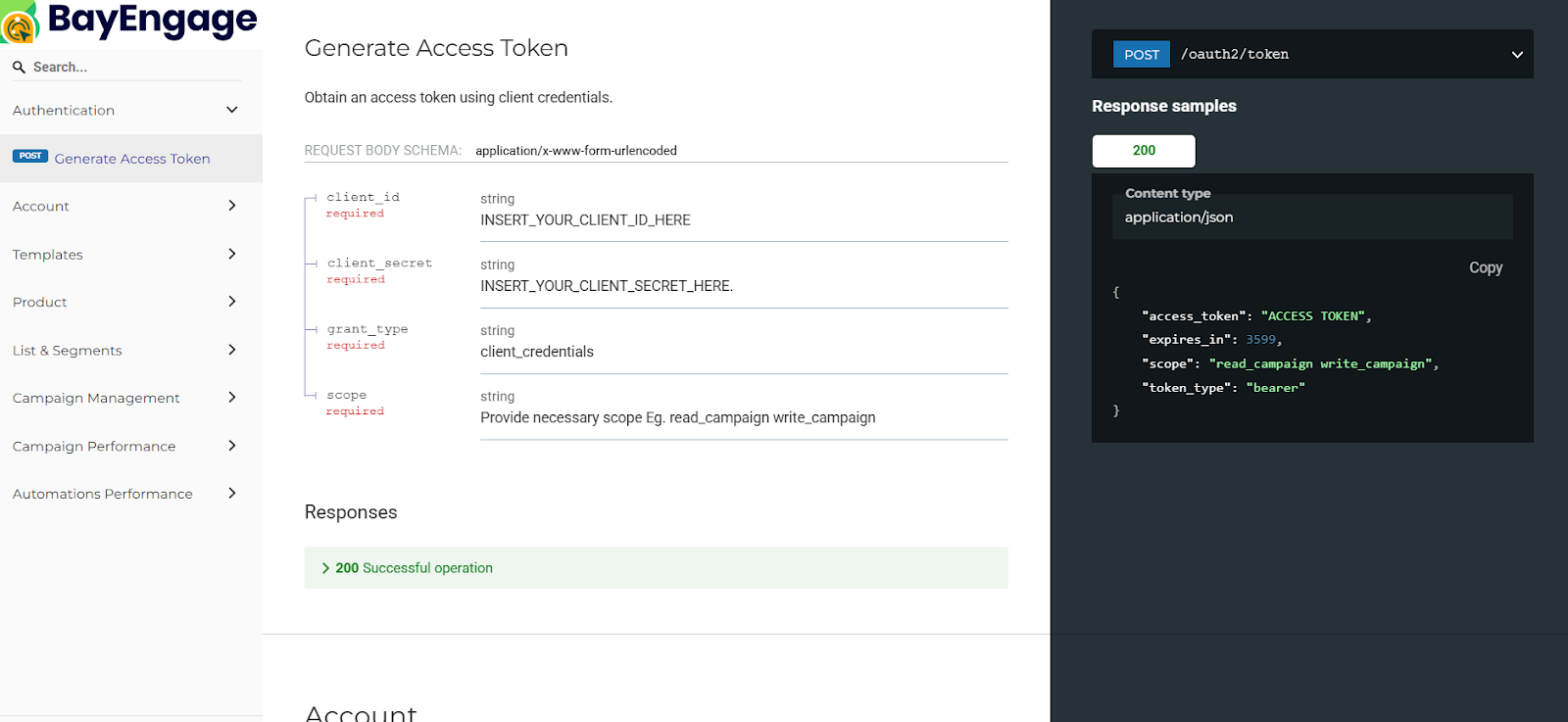Click the Account section heading at bottom
The width and height of the screenshot is (1568, 722).
361,712
